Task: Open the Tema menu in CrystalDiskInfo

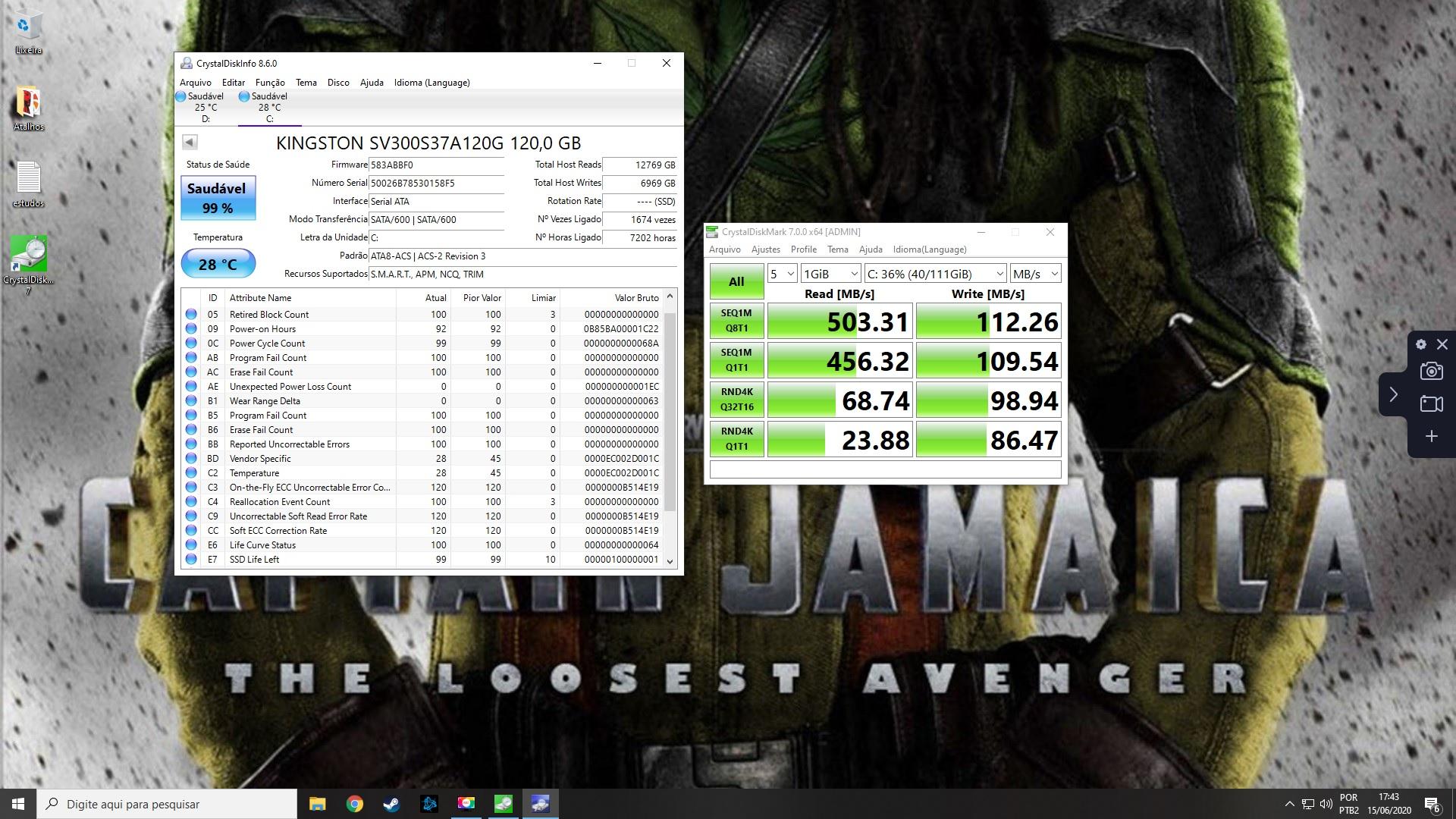Action: pyautogui.click(x=306, y=83)
